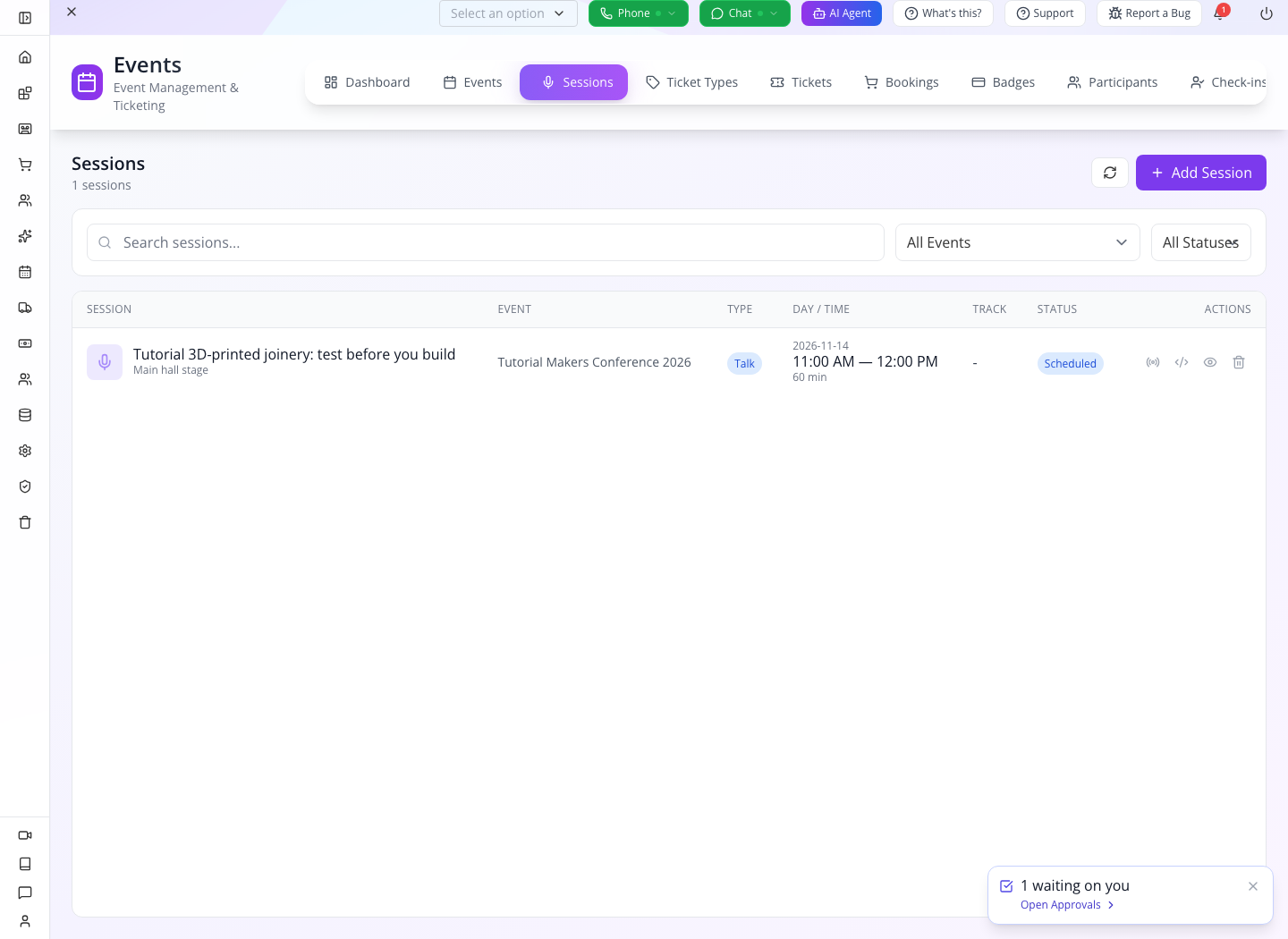Click the Tutorial Makers Conference 2026 cell
The image size is (1288, 939).
point(594,362)
